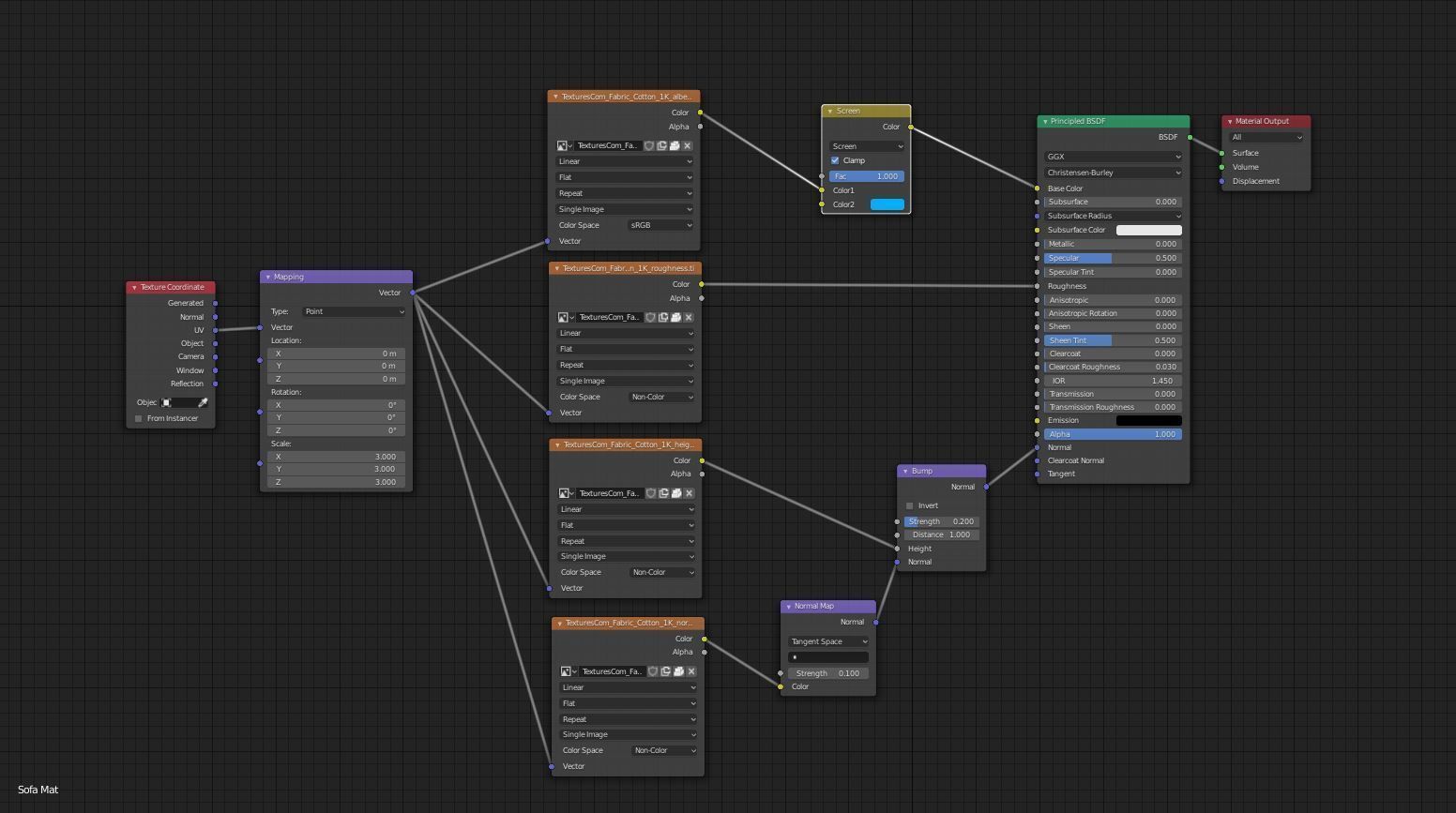Toggle fake user on normal texture image
Screen dimensions: 1456x813
(x=652, y=671)
